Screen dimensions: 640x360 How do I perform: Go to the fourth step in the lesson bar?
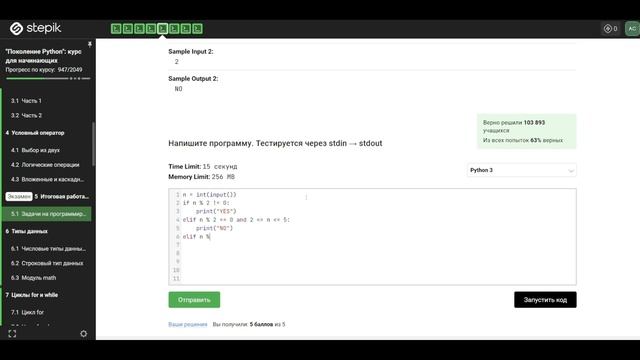(x=151, y=29)
